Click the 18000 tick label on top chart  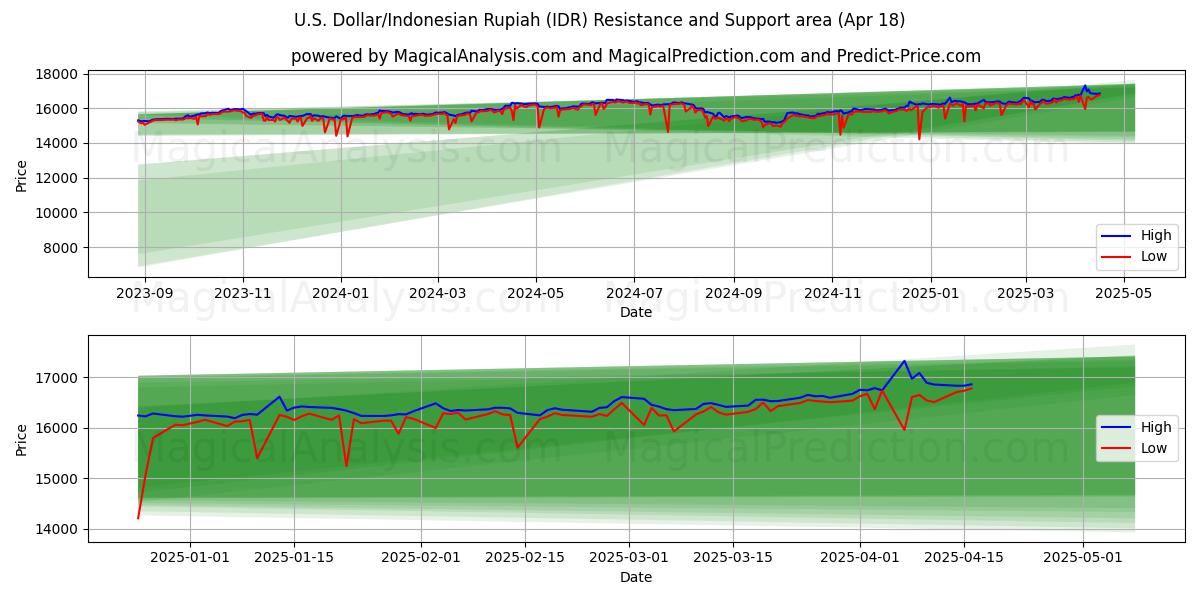click(57, 74)
